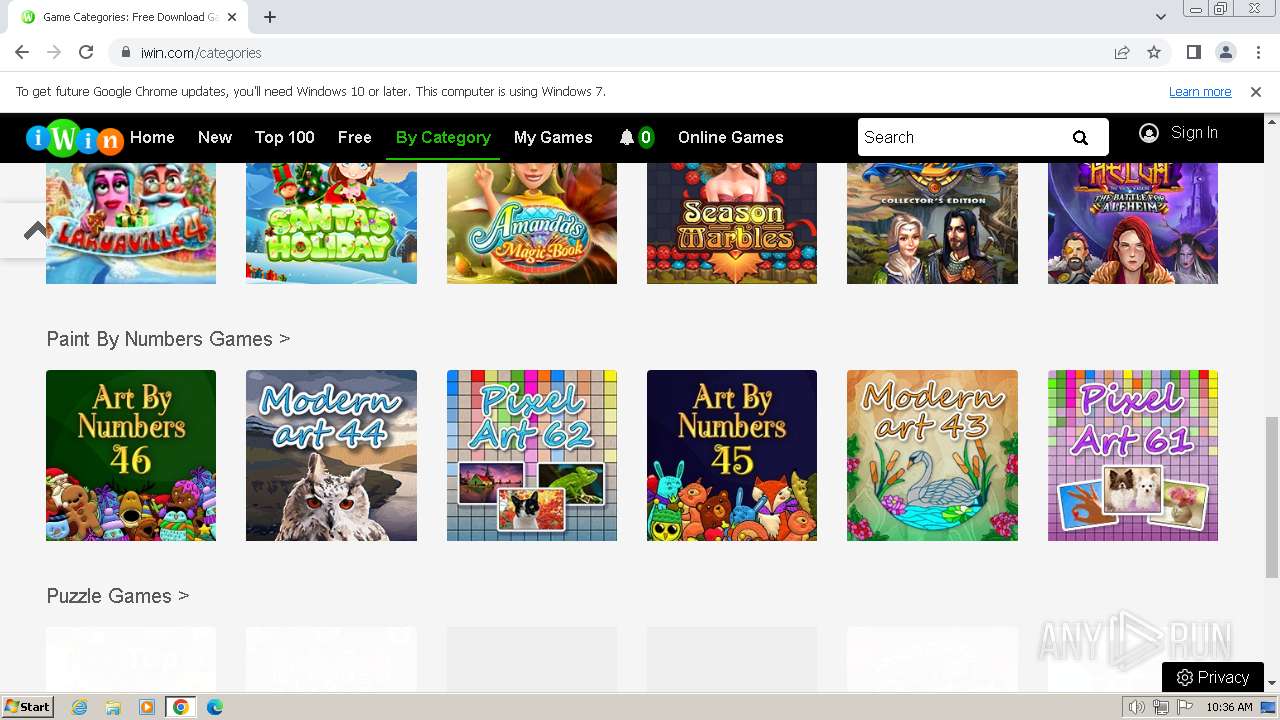Click the Sign In user icon
Image resolution: width=1280 pixels, height=720 pixels.
(x=1149, y=133)
